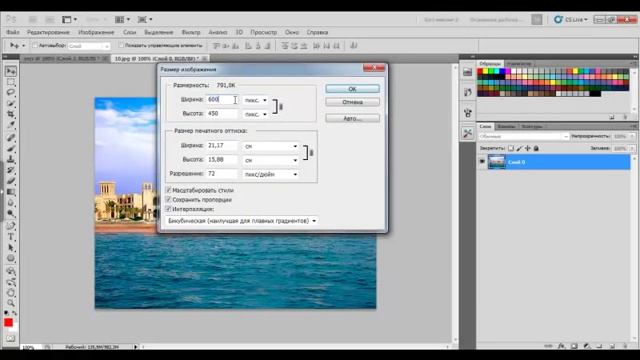Enable Показать управляющие элементы checkbox
Viewport: 640px width, 360px height.
(x=121, y=46)
